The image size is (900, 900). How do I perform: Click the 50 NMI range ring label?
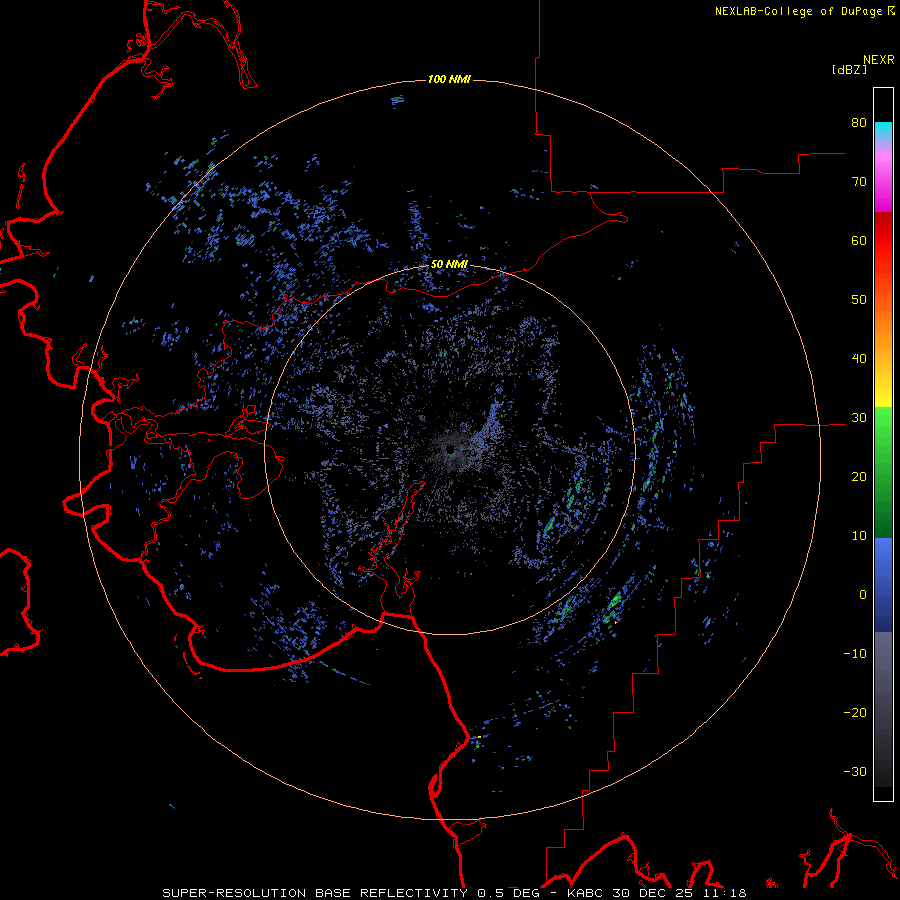click(x=449, y=265)
